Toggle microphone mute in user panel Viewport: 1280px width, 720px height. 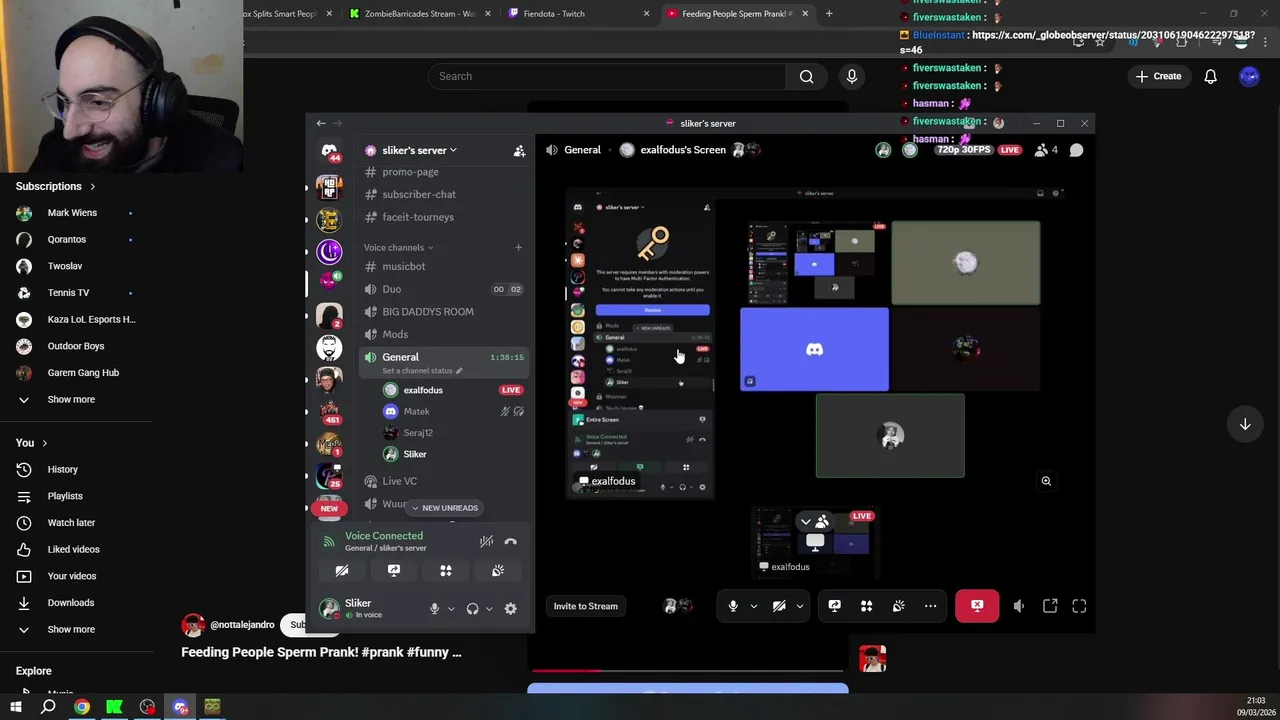click(434, 608)
